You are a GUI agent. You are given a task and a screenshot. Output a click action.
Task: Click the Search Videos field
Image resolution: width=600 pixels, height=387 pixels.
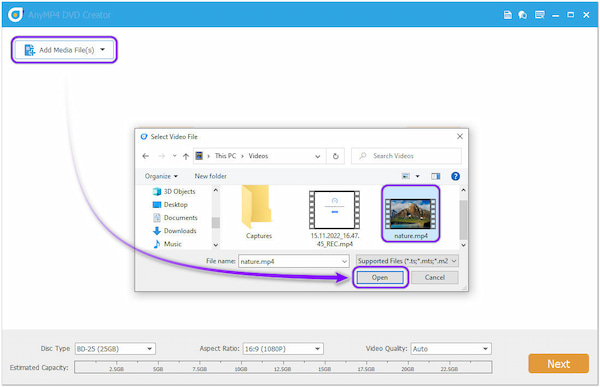[x=406, y=156]
